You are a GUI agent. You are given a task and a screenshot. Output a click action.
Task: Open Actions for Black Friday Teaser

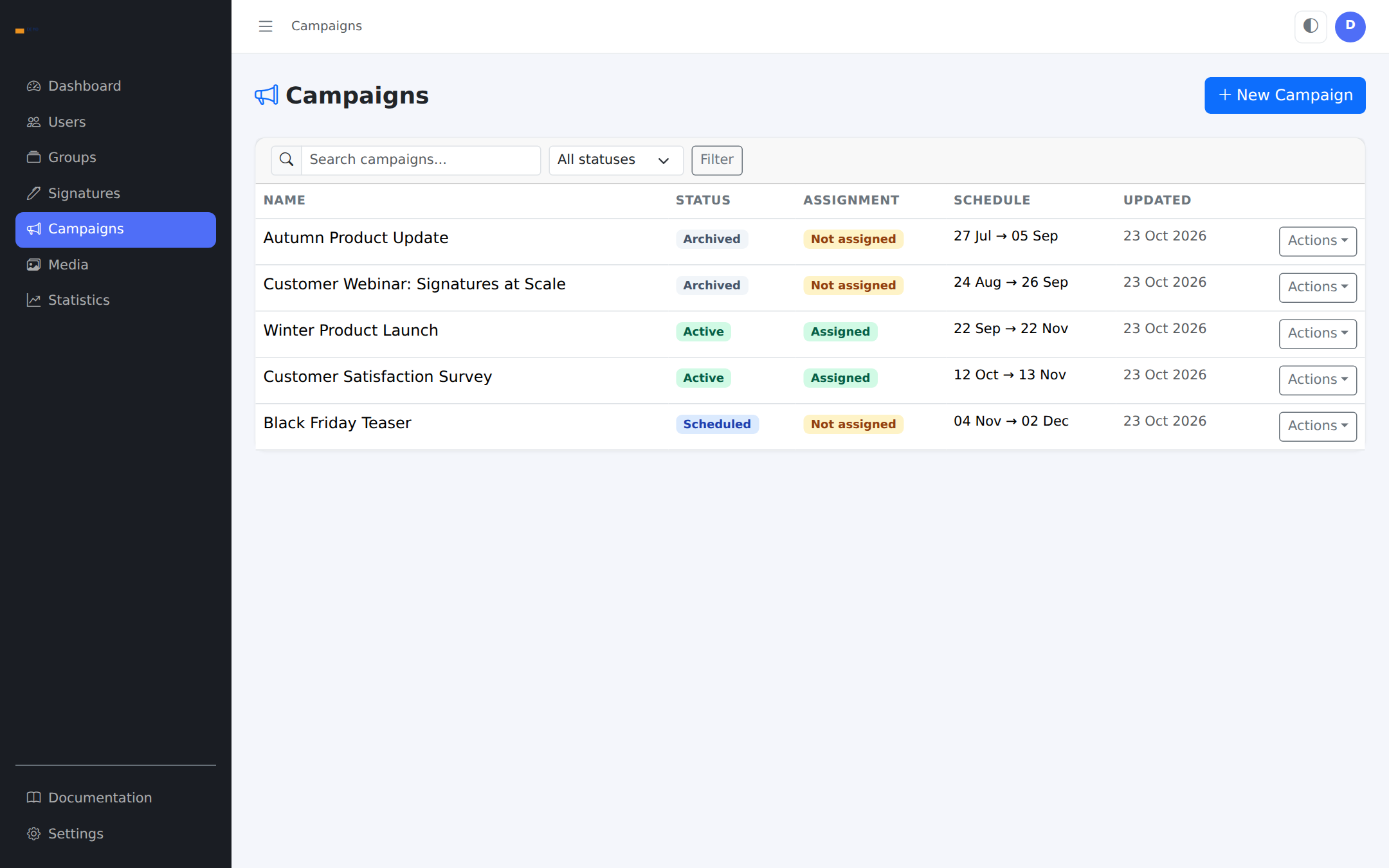coord(1318,426)
